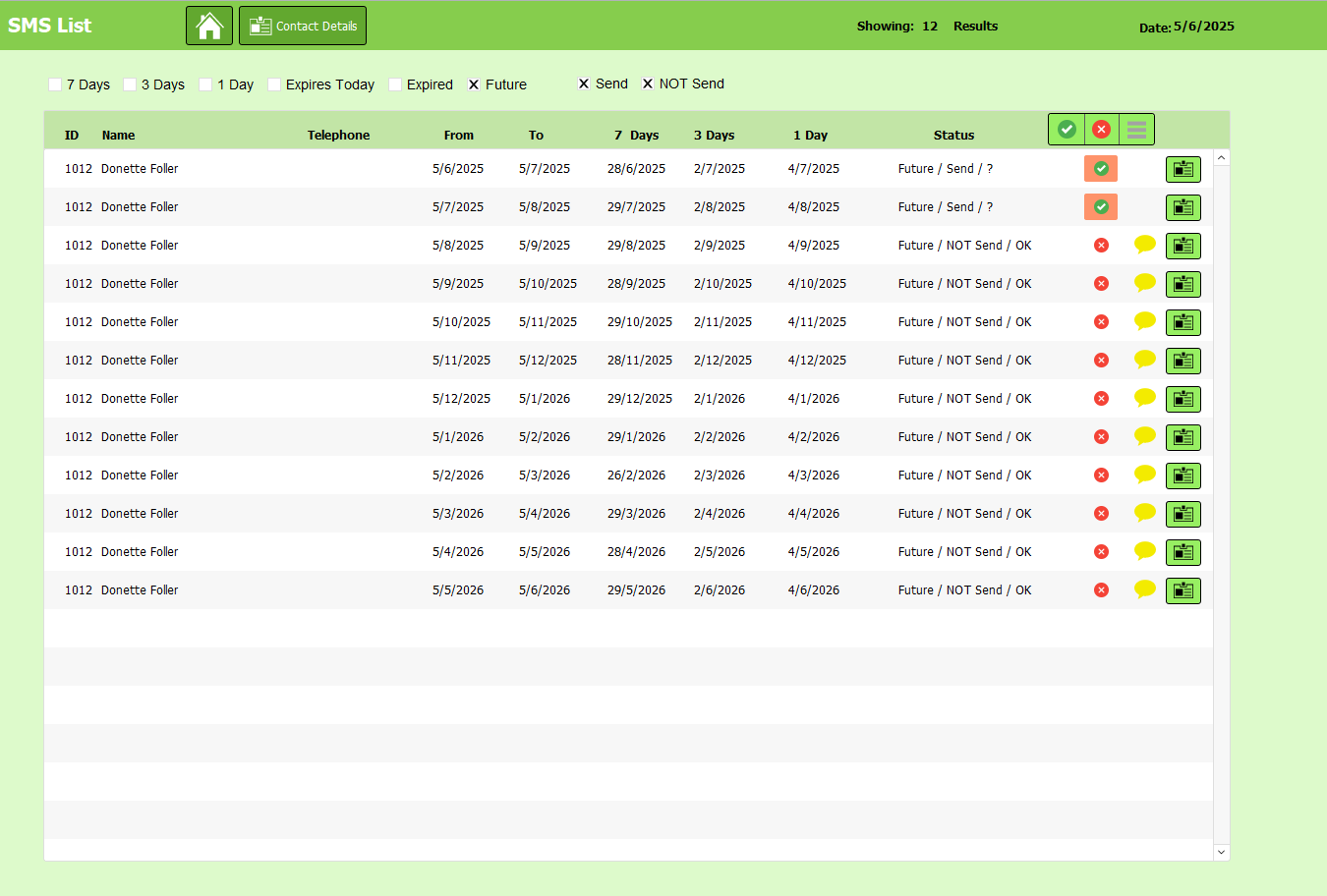Open contact card for 5/1/2026 row
Screen dimensions: 1327x896
pyautogui.click(x=1183, y=437)
